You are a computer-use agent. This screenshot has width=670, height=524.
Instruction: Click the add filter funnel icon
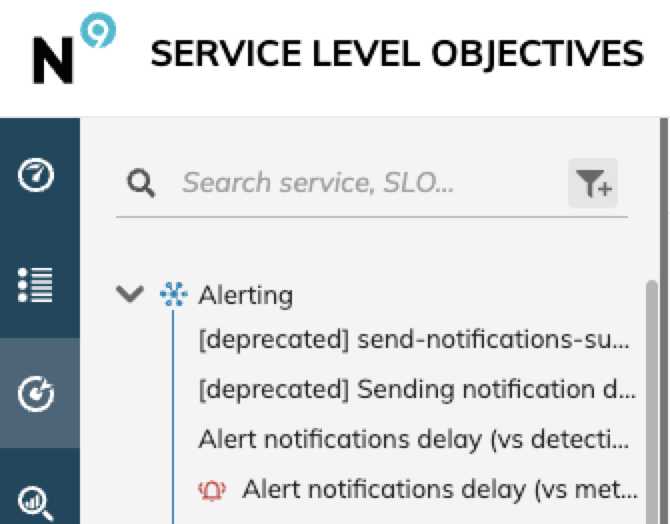tap(593, 183)
